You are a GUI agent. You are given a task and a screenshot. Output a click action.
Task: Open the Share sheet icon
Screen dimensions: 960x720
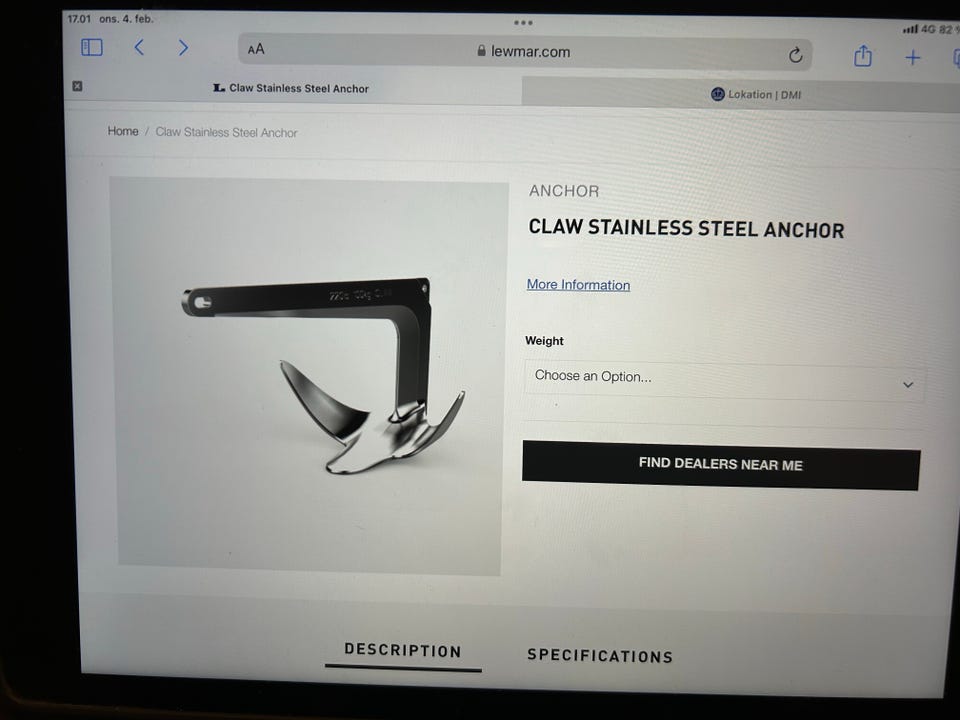point(863,56)
